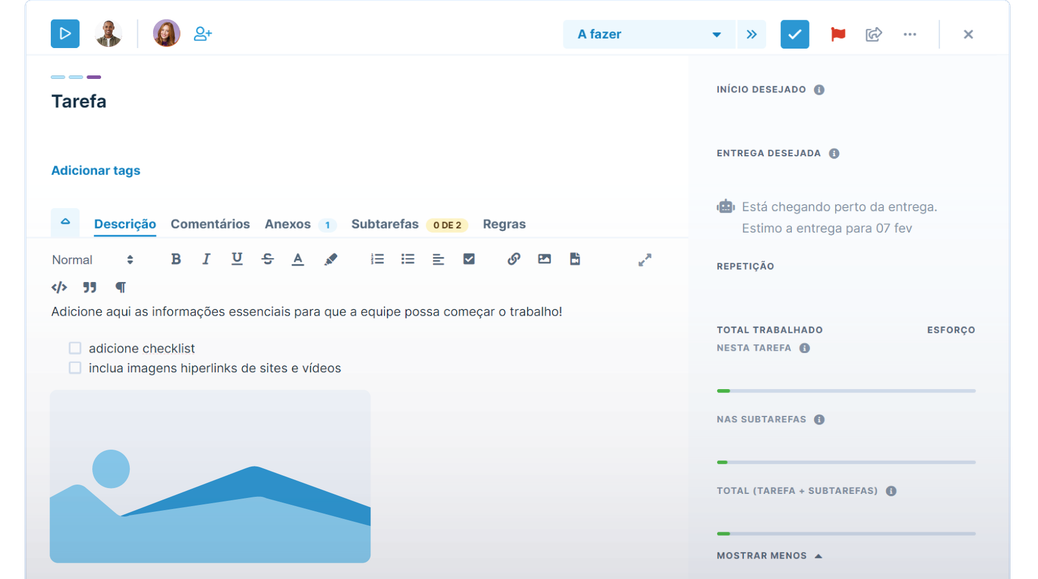Adjust the 'Nesta Tarefa' effort slider
Viewport: 1038px width, 579px height.
coord(845,390)
